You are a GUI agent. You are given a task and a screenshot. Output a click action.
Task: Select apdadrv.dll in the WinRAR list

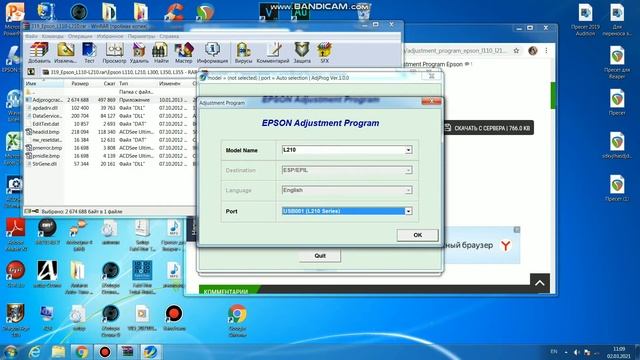[x=110, y=108]
